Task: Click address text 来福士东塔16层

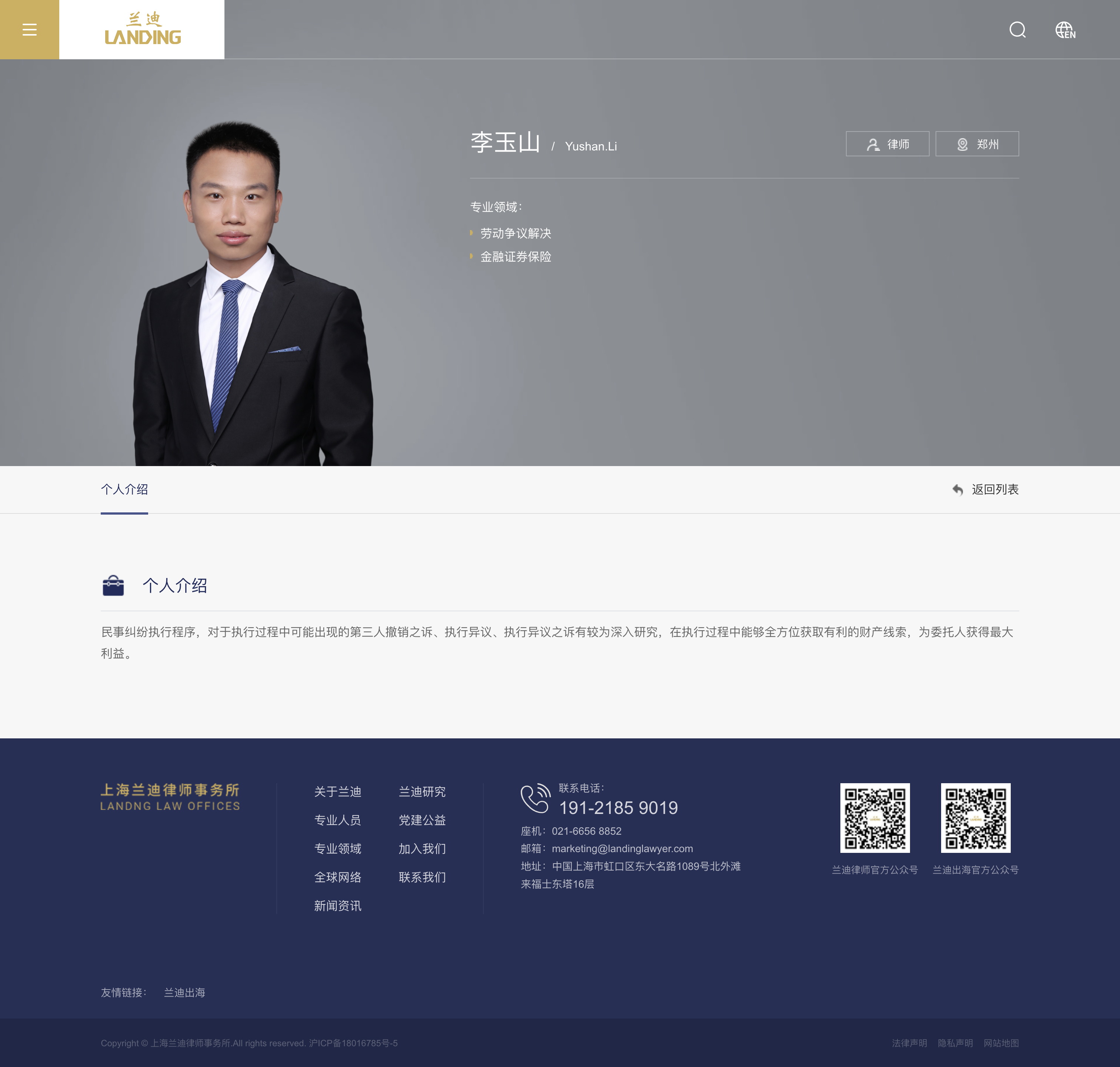Action: click(x=558, y=884)
